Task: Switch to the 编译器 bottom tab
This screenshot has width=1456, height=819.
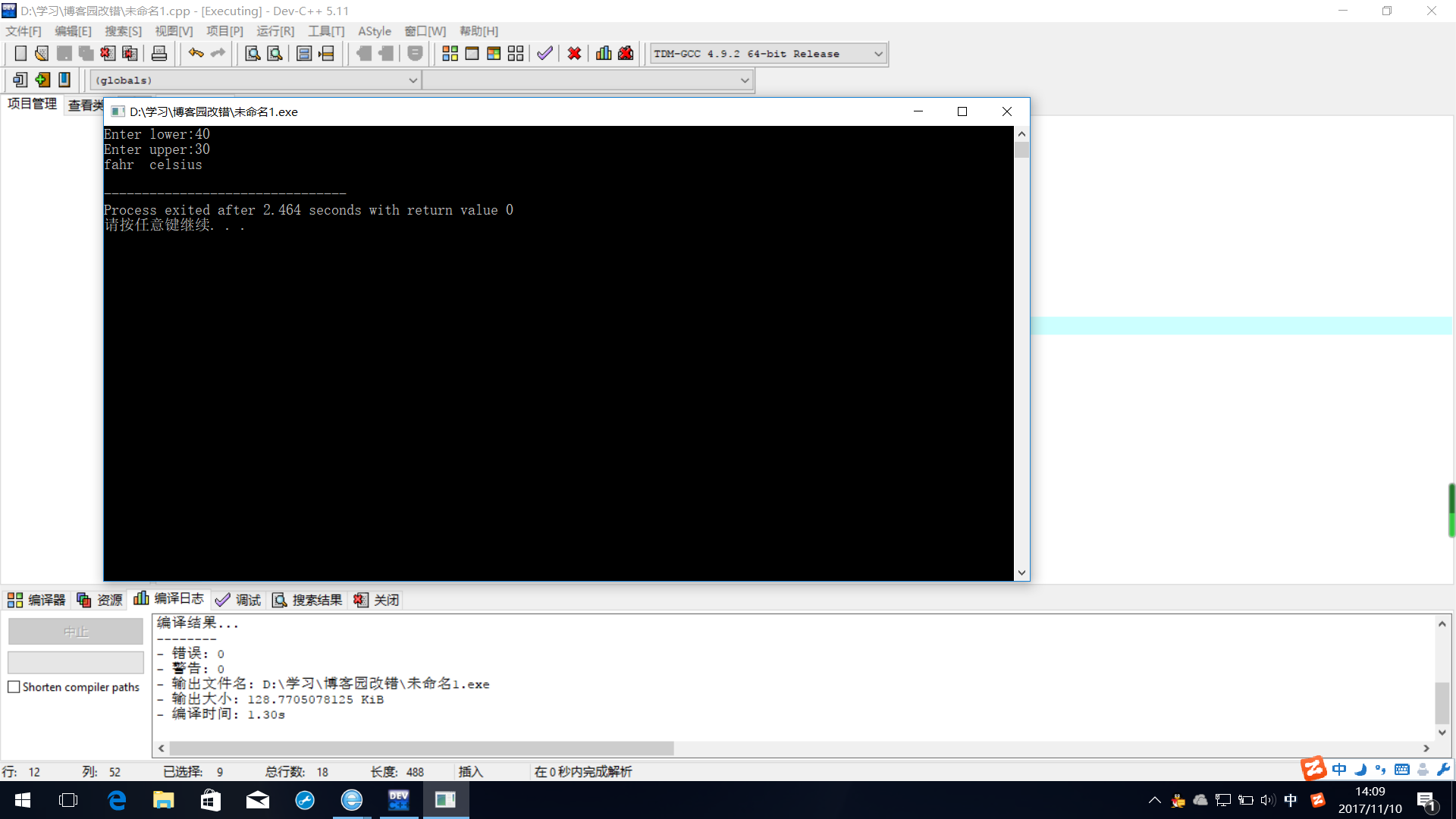Action: point(36,600)
